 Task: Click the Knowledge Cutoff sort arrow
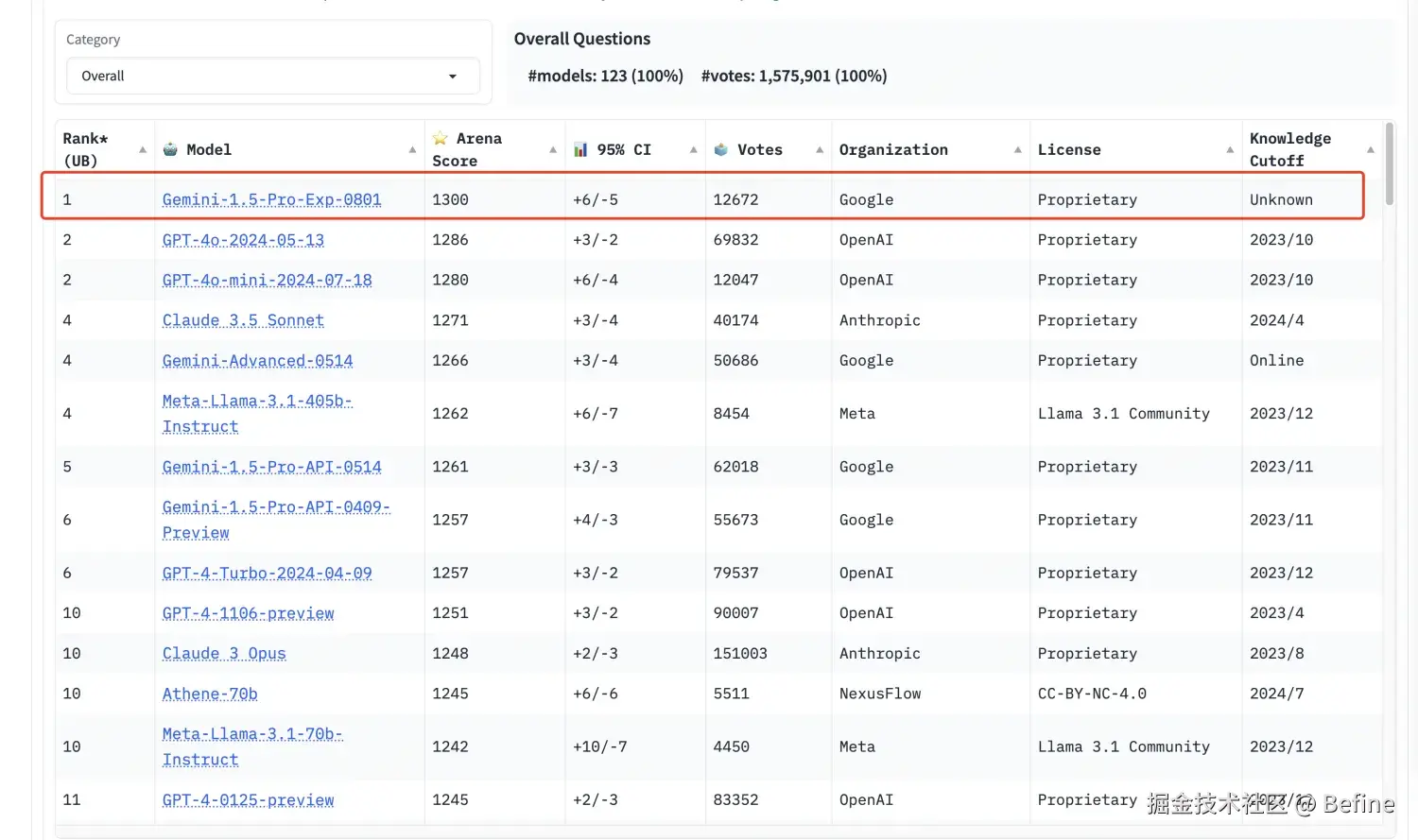(1371, 150)
